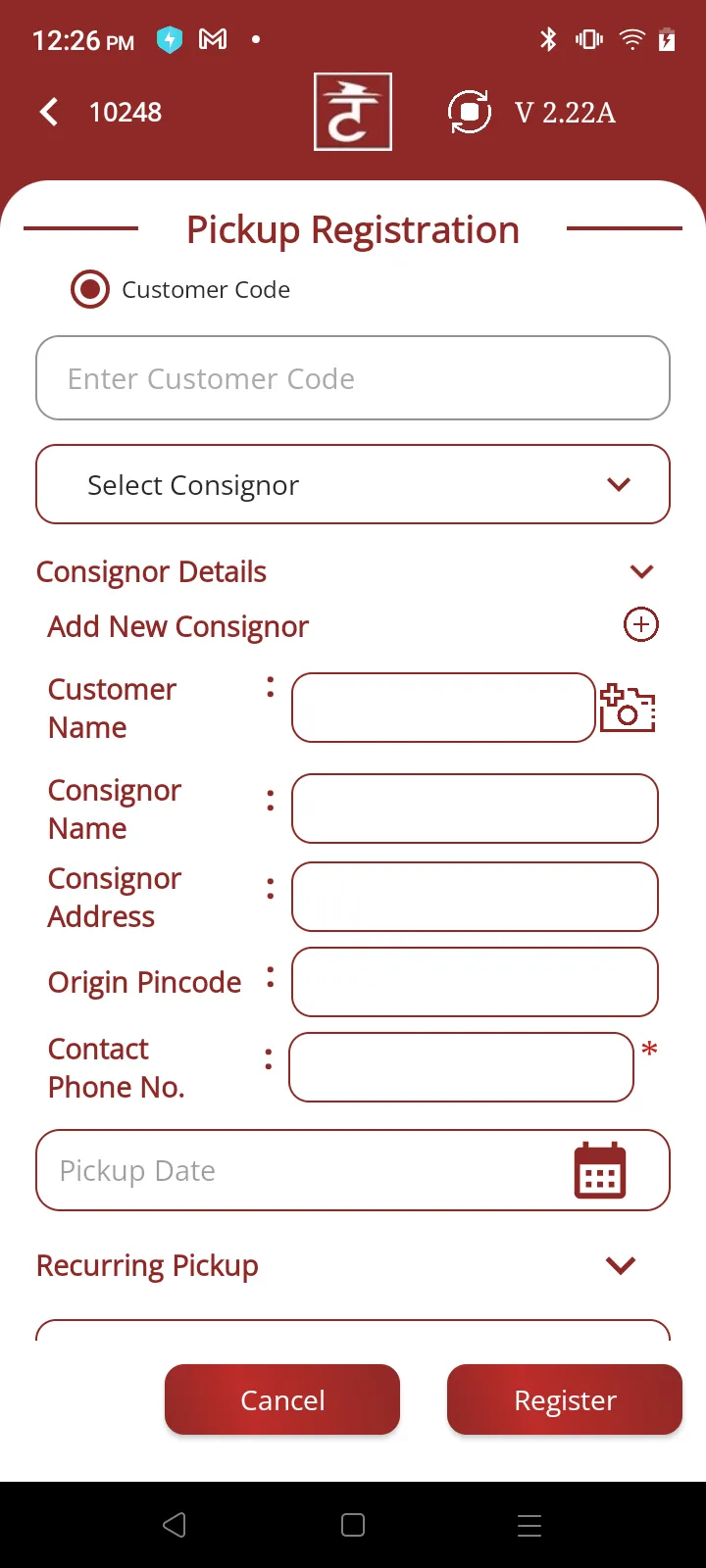The width and height of the screenshot is (706, 1568).
Task: Toggle the Consignor Details section closed
Action: click(x=641, y=571)
